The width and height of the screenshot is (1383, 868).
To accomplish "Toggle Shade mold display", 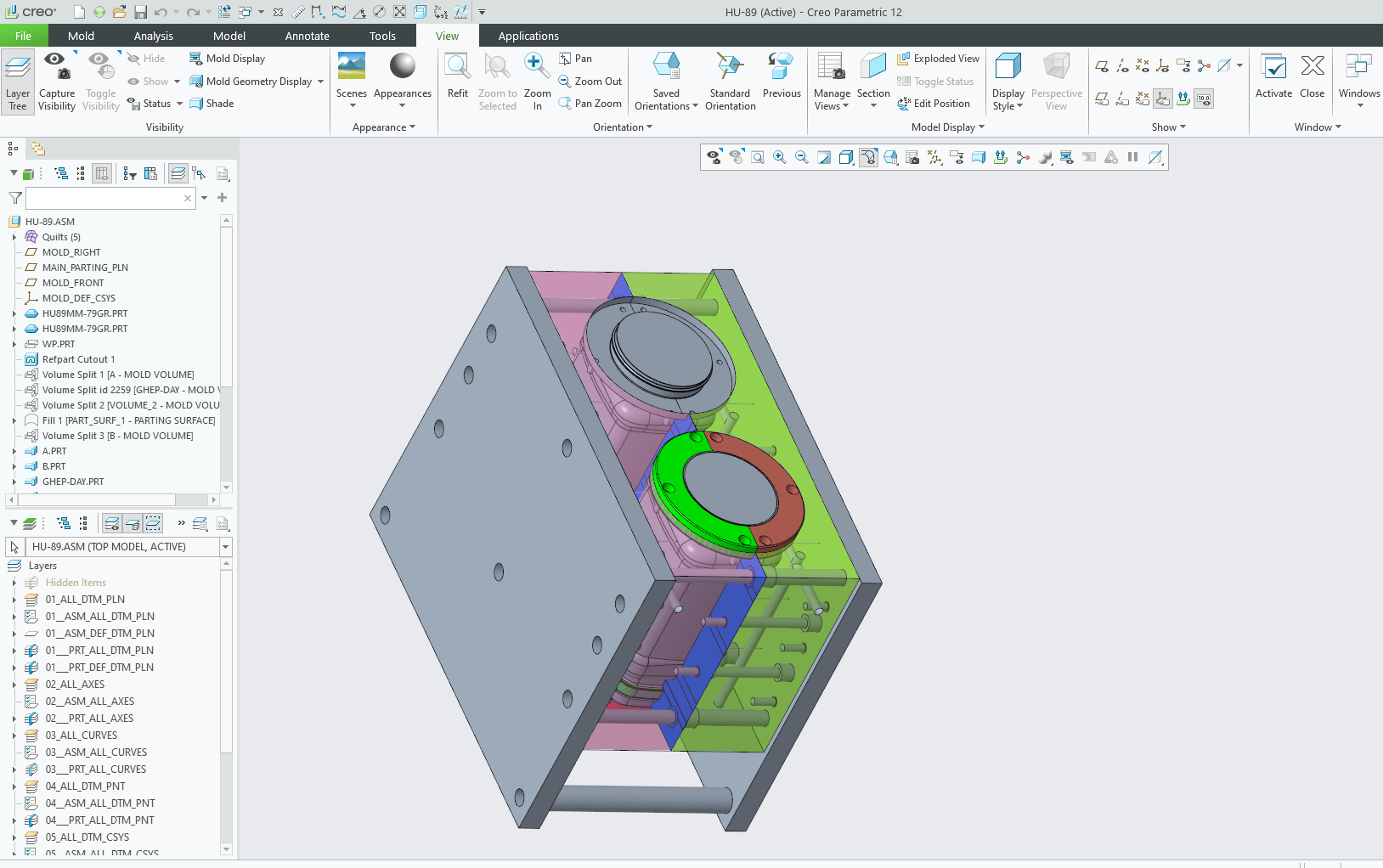I will pos(212,104).
